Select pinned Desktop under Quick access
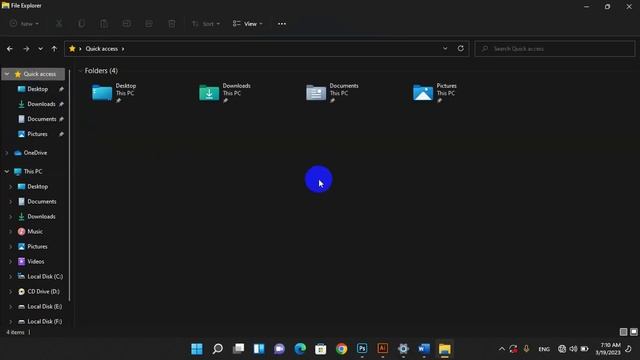 click(38, 89)
